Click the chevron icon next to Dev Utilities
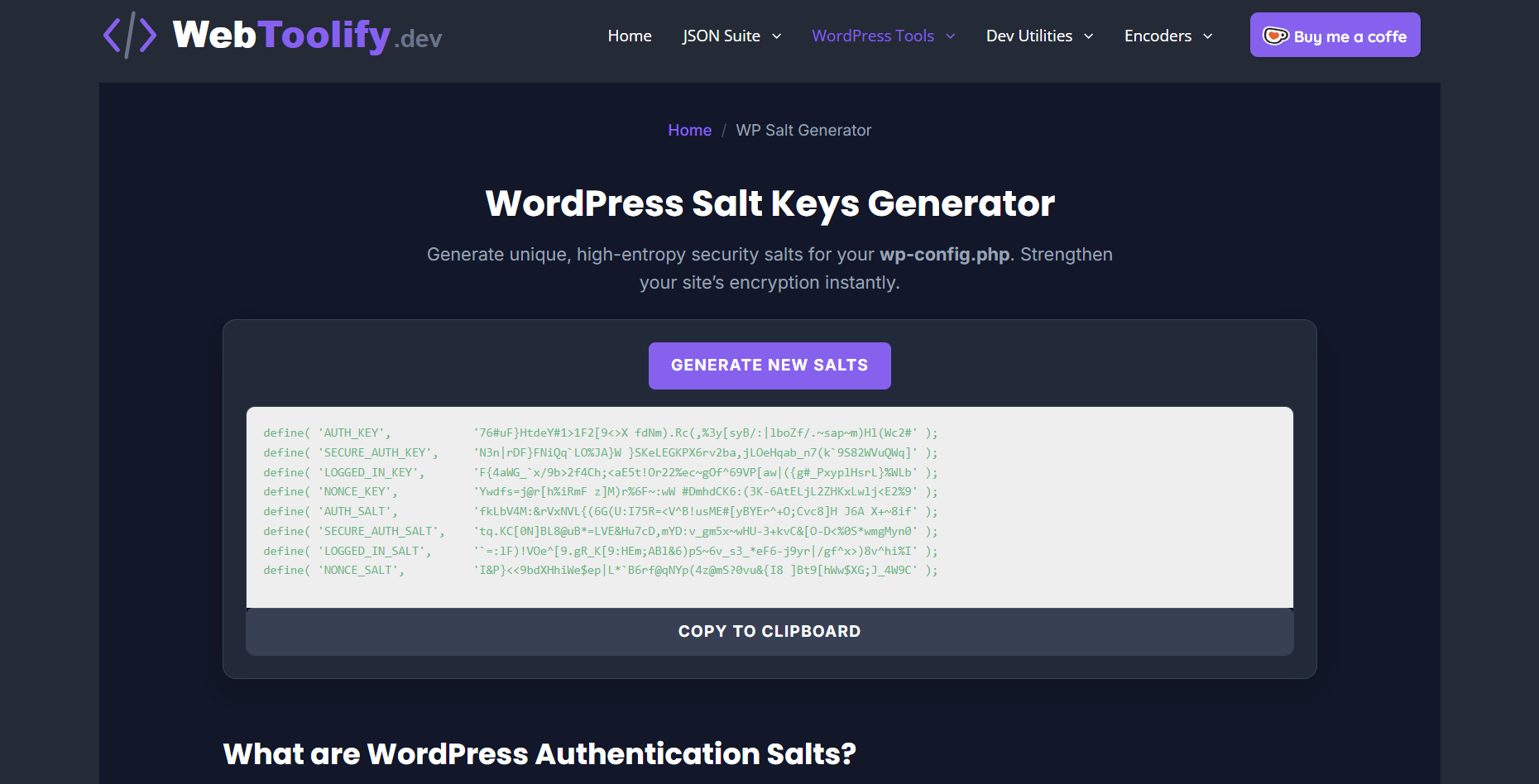Image resolution: width=1539 pixels, height=784 pixels. (x=1088, y=36)
